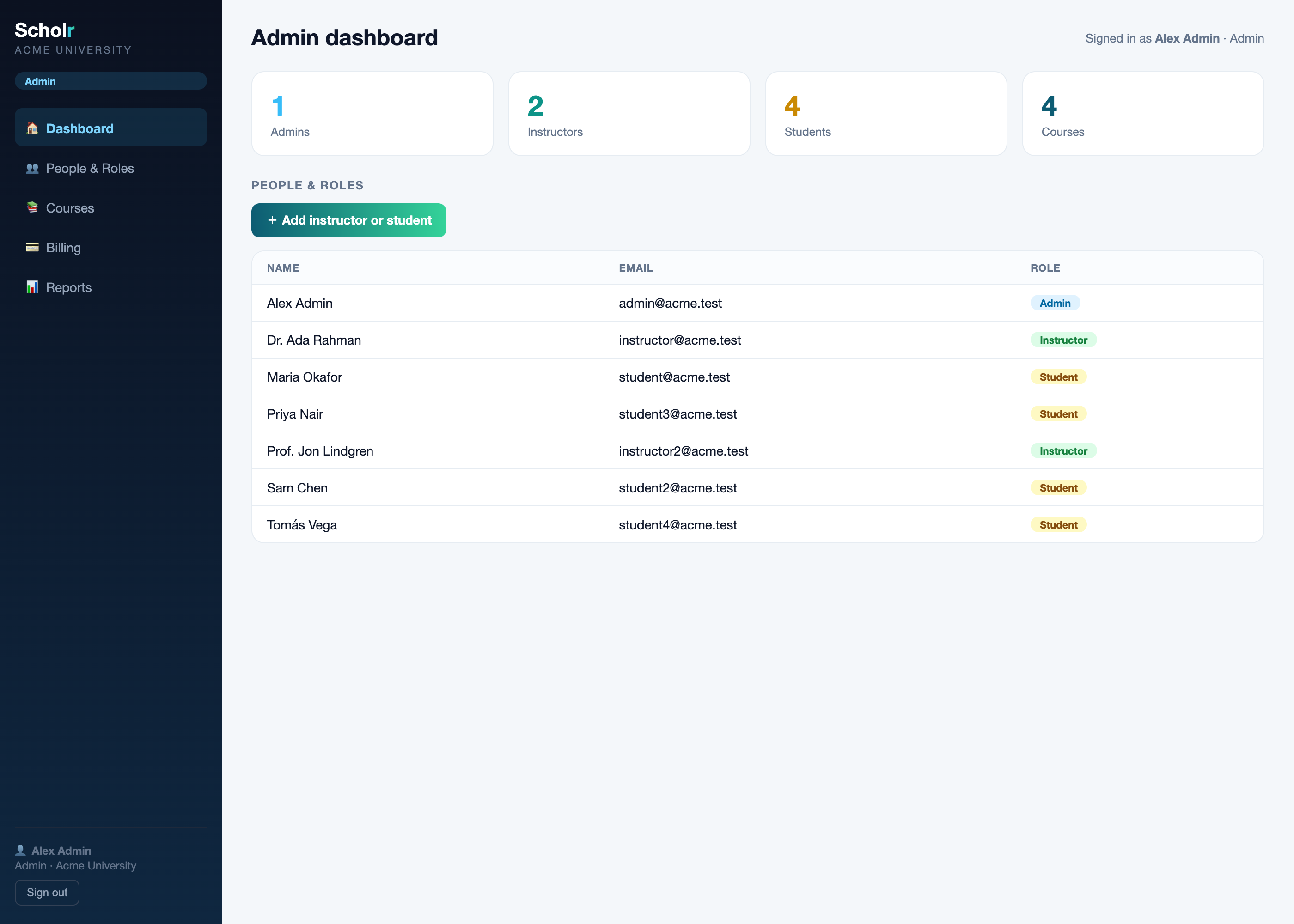Click ACME UNIVERSITY subtitle under logo

coord(73,50)
